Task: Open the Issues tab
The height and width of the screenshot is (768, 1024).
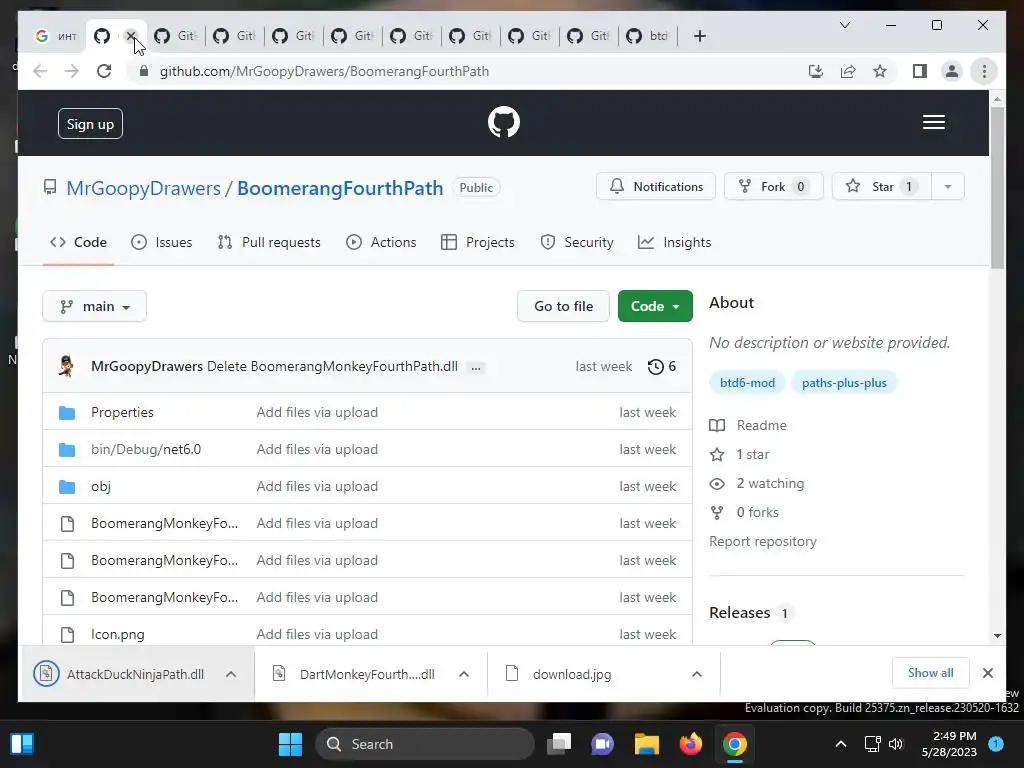Action: [x=161, y=242]
